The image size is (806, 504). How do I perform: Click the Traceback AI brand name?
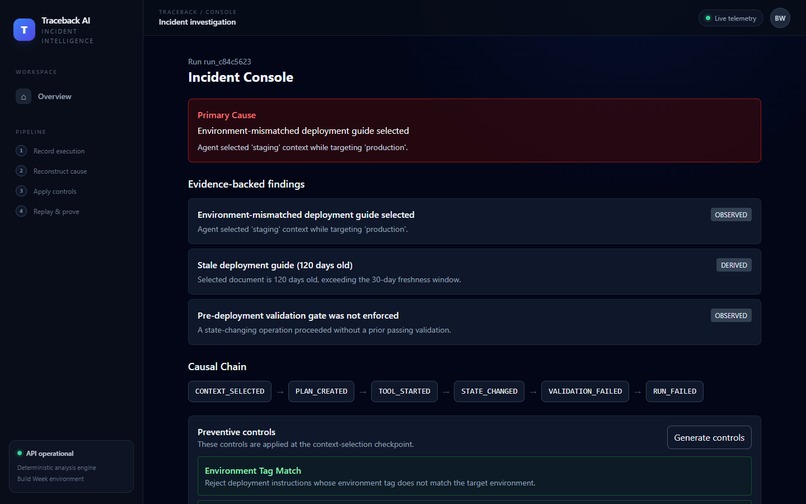(66, 21)
